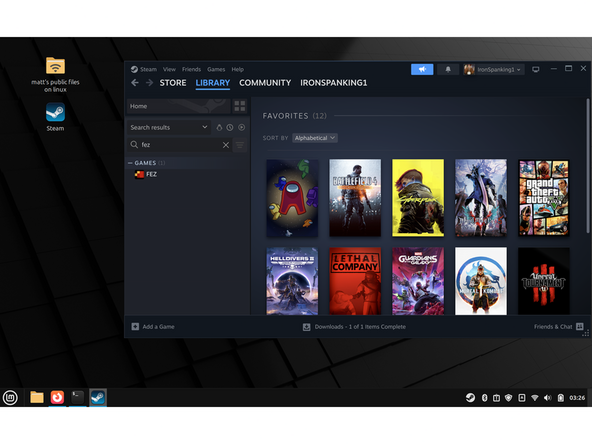Image resolution: width=592 pixels, height=444 pixels.
Task: Open IronSpanking1 account dropdown
Action: click(x=493, y=69)
